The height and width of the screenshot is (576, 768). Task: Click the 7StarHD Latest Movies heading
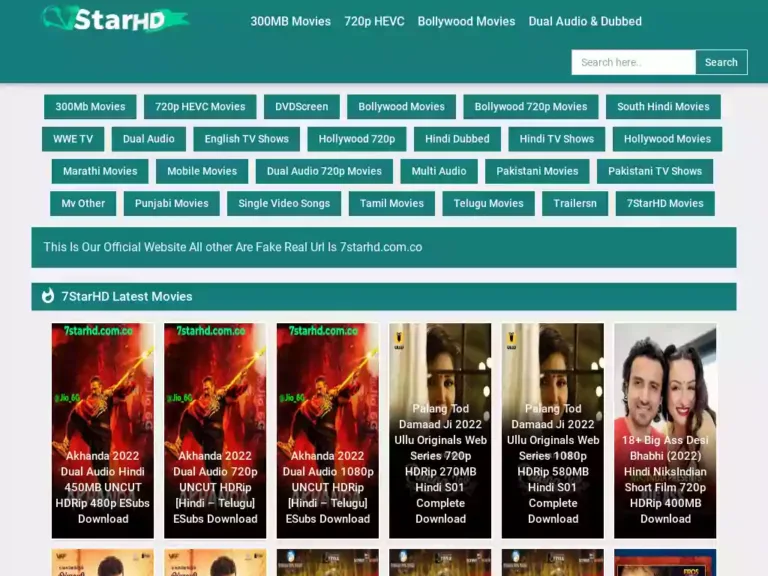coord(127,297)
